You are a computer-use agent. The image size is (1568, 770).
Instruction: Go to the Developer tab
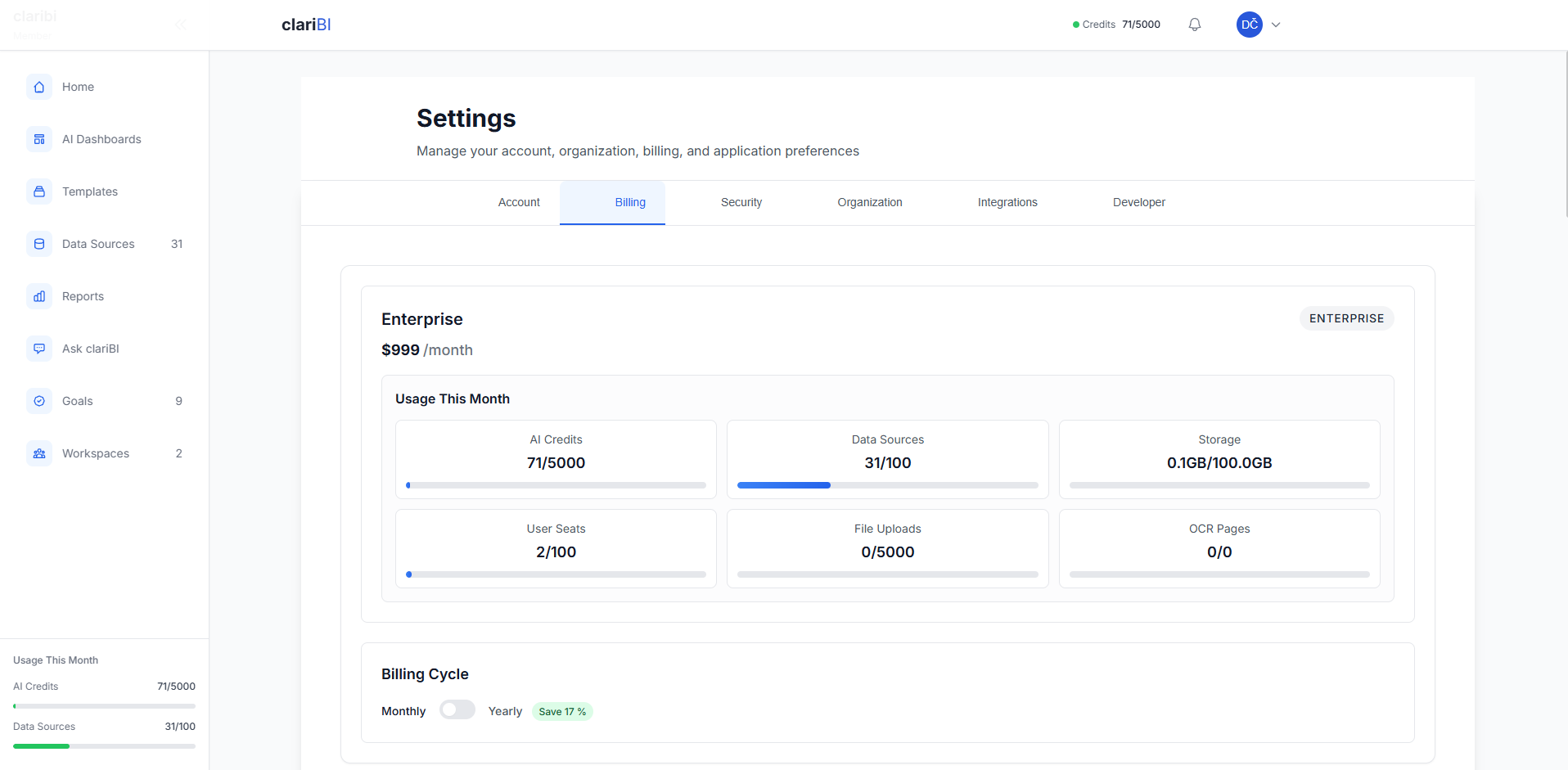(1139, 202)
